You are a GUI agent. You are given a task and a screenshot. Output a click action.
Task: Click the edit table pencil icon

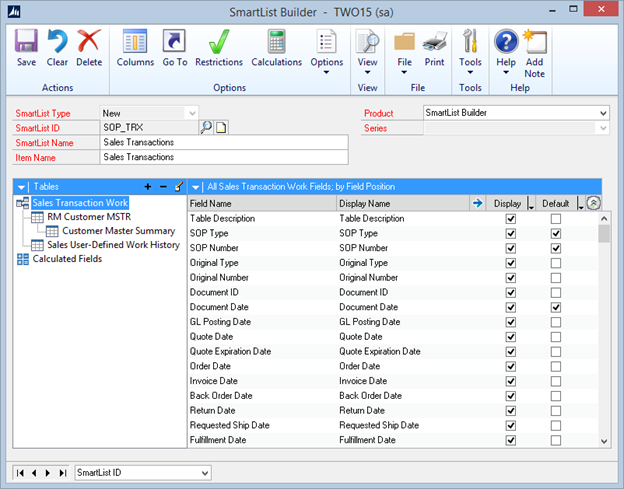click(179, 186)
